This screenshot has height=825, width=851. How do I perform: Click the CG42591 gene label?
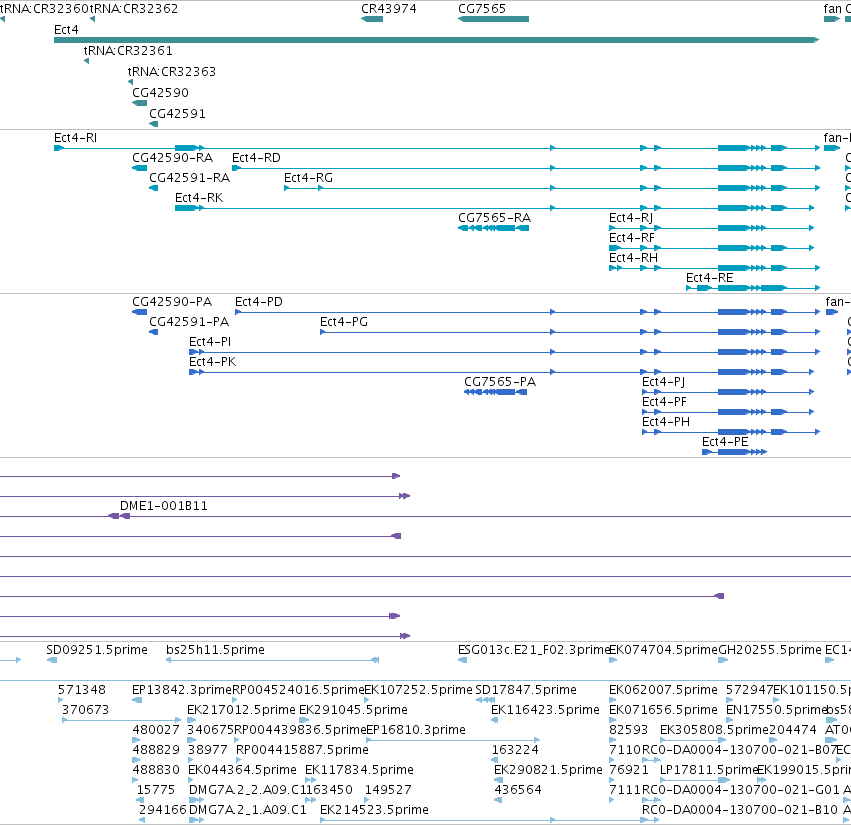coord(177,114)
